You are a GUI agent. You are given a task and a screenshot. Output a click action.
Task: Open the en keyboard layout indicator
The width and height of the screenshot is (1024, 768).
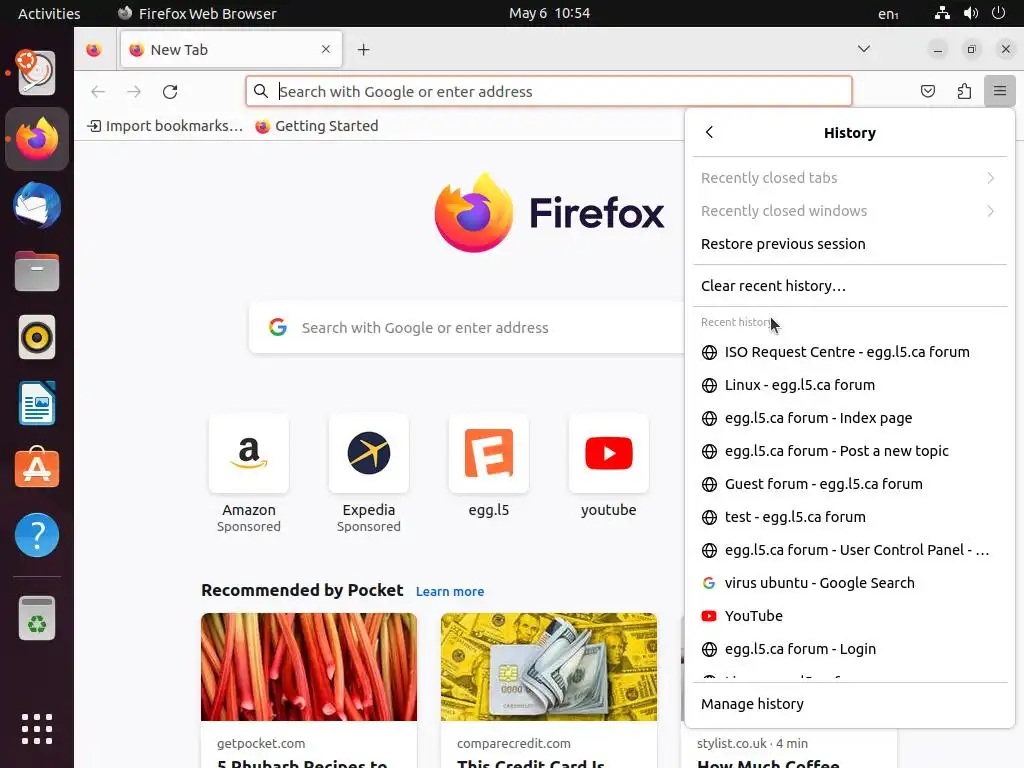click(888, 13)
